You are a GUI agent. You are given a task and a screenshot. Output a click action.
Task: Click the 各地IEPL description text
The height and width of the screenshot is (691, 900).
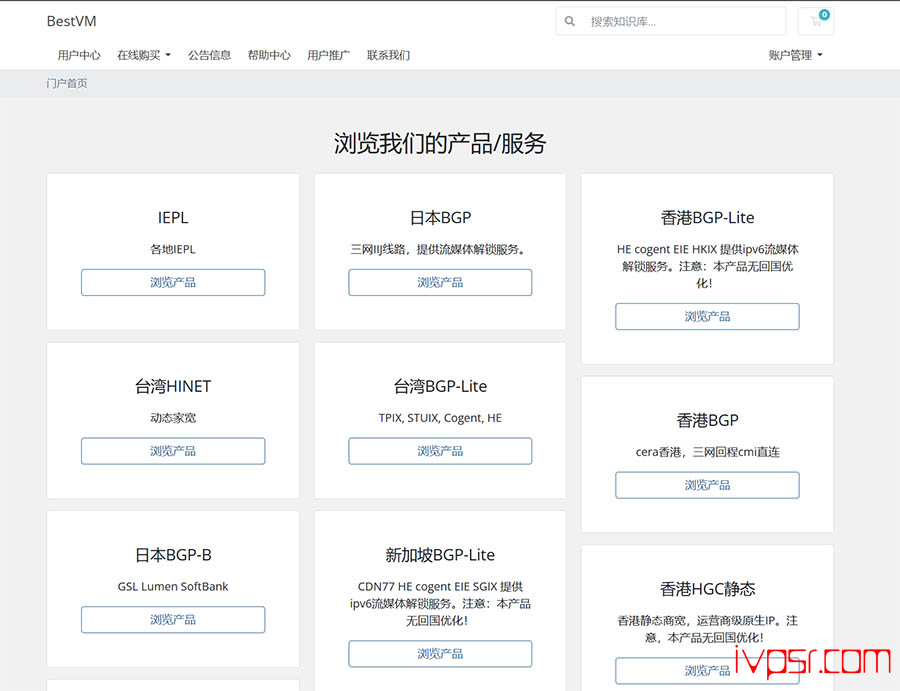coord(173,249)
